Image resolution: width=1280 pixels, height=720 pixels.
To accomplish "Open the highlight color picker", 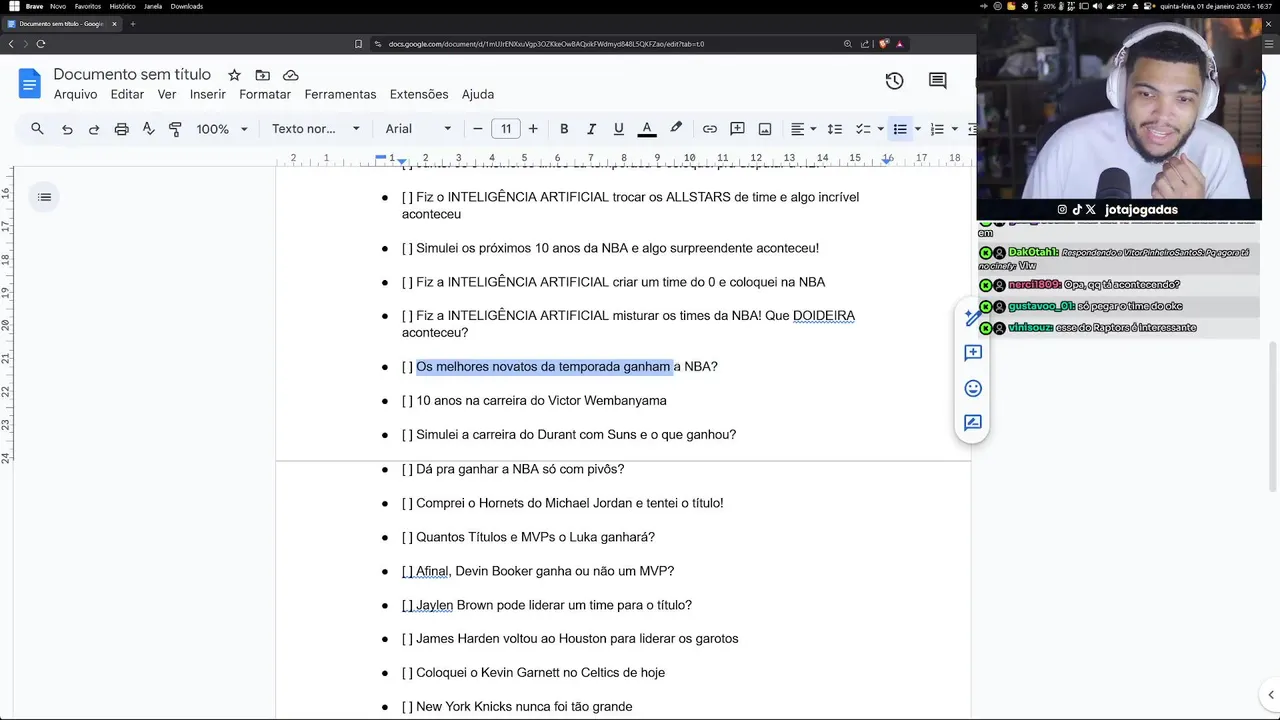I will (x=676, y=129).
